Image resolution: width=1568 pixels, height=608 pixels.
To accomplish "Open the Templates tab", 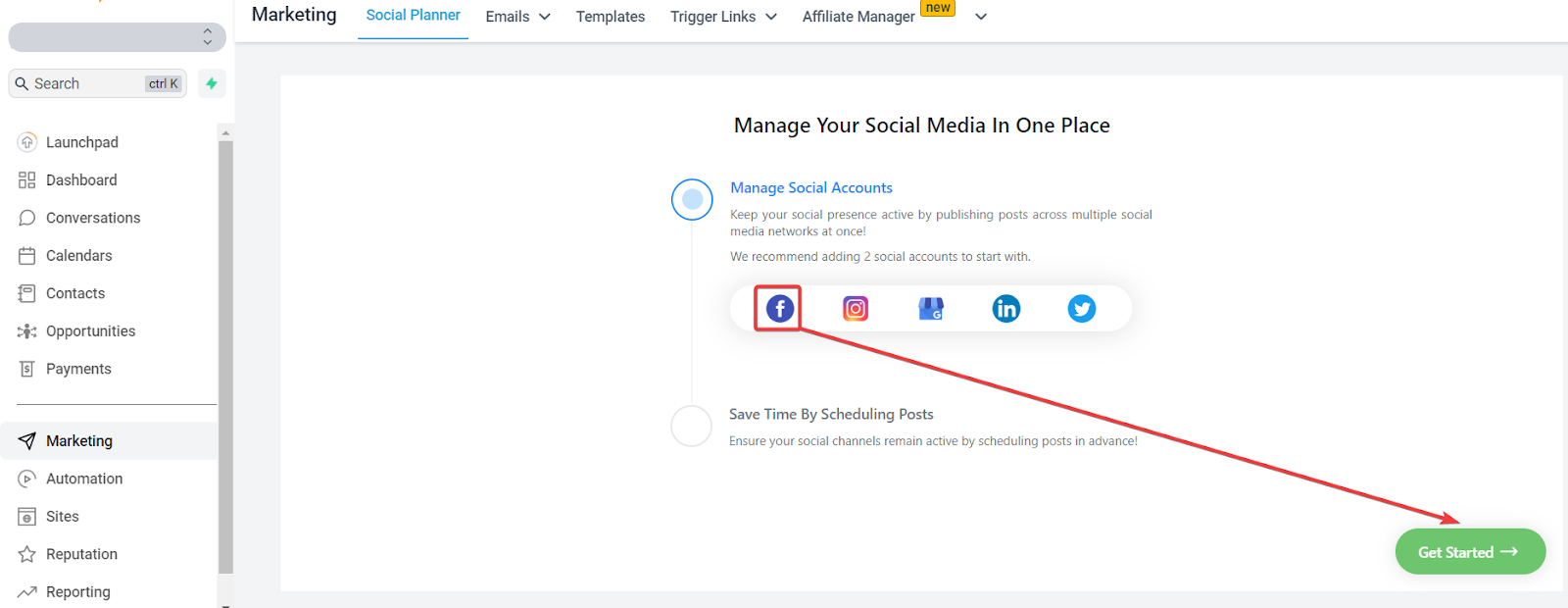I will point(611,17).
